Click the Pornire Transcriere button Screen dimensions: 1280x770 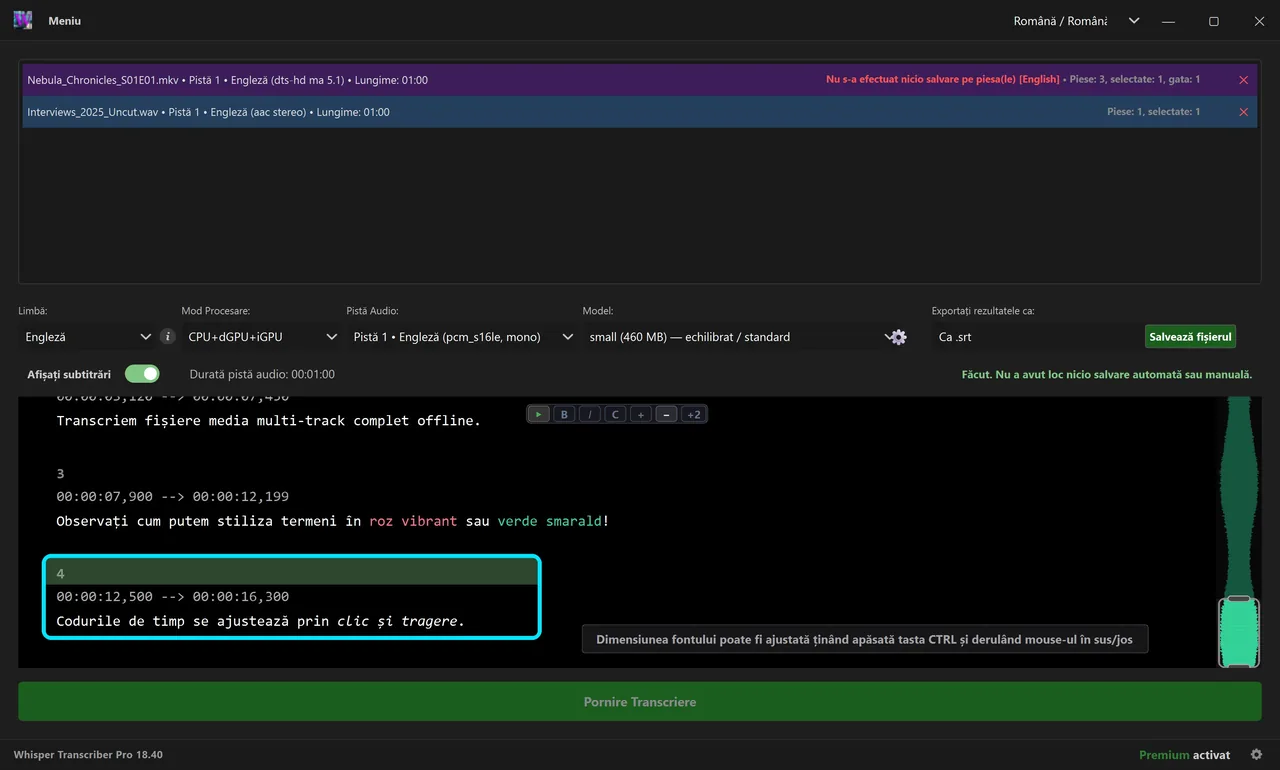640,702
